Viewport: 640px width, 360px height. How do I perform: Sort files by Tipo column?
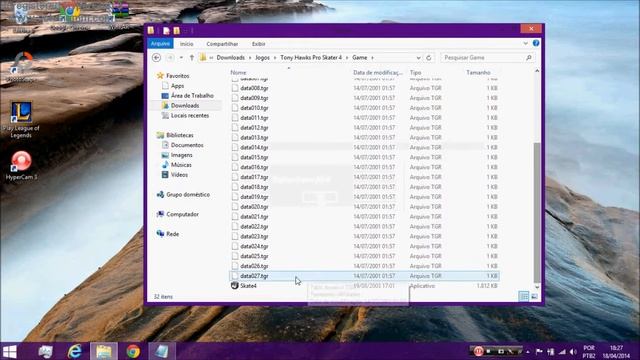pyautogui.click(x=416, y=72)
